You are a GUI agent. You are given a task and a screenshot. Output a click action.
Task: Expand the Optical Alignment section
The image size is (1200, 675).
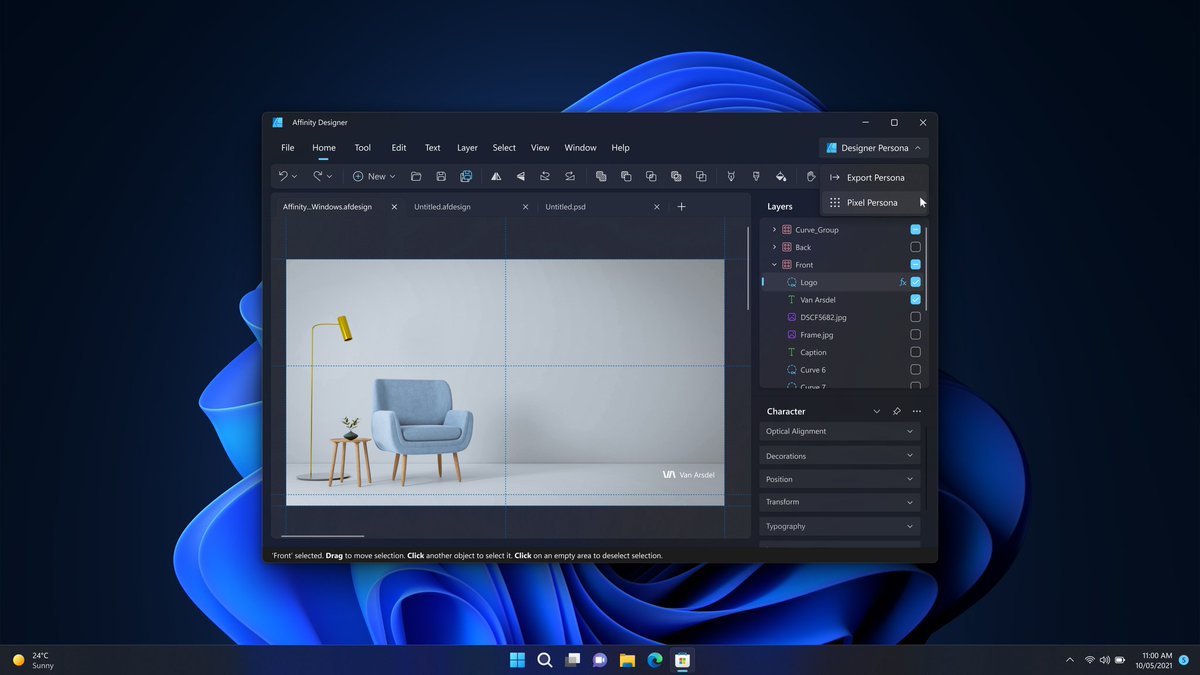(840, 431)
